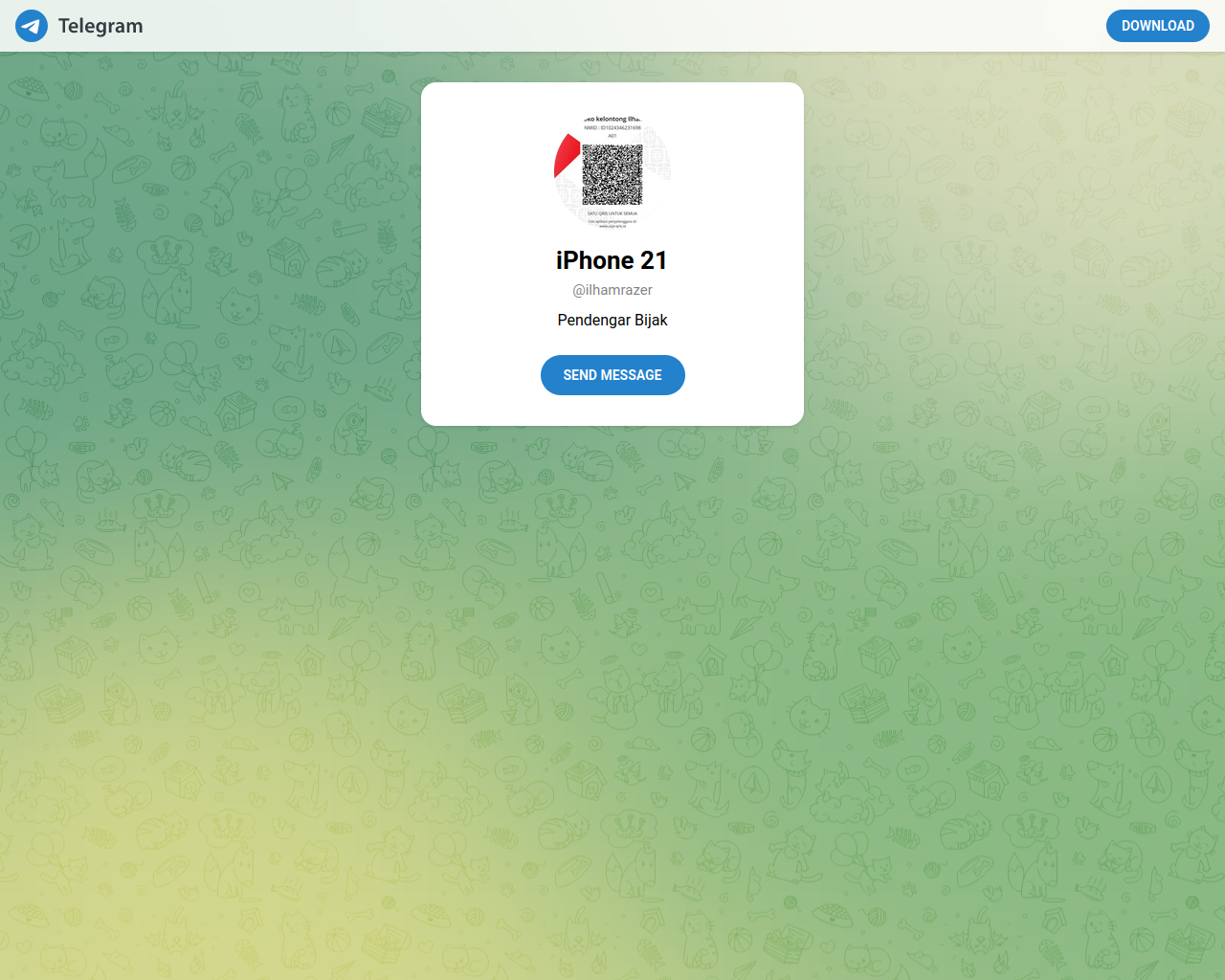The image size is (1225, 980).
Task: Open the QR code profile picture
Action: (612, 172)
